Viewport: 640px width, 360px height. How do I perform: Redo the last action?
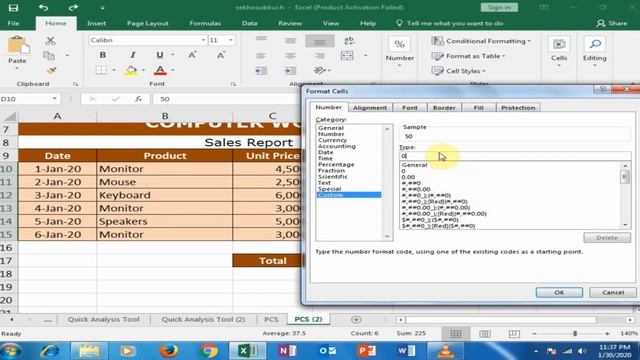73,7
